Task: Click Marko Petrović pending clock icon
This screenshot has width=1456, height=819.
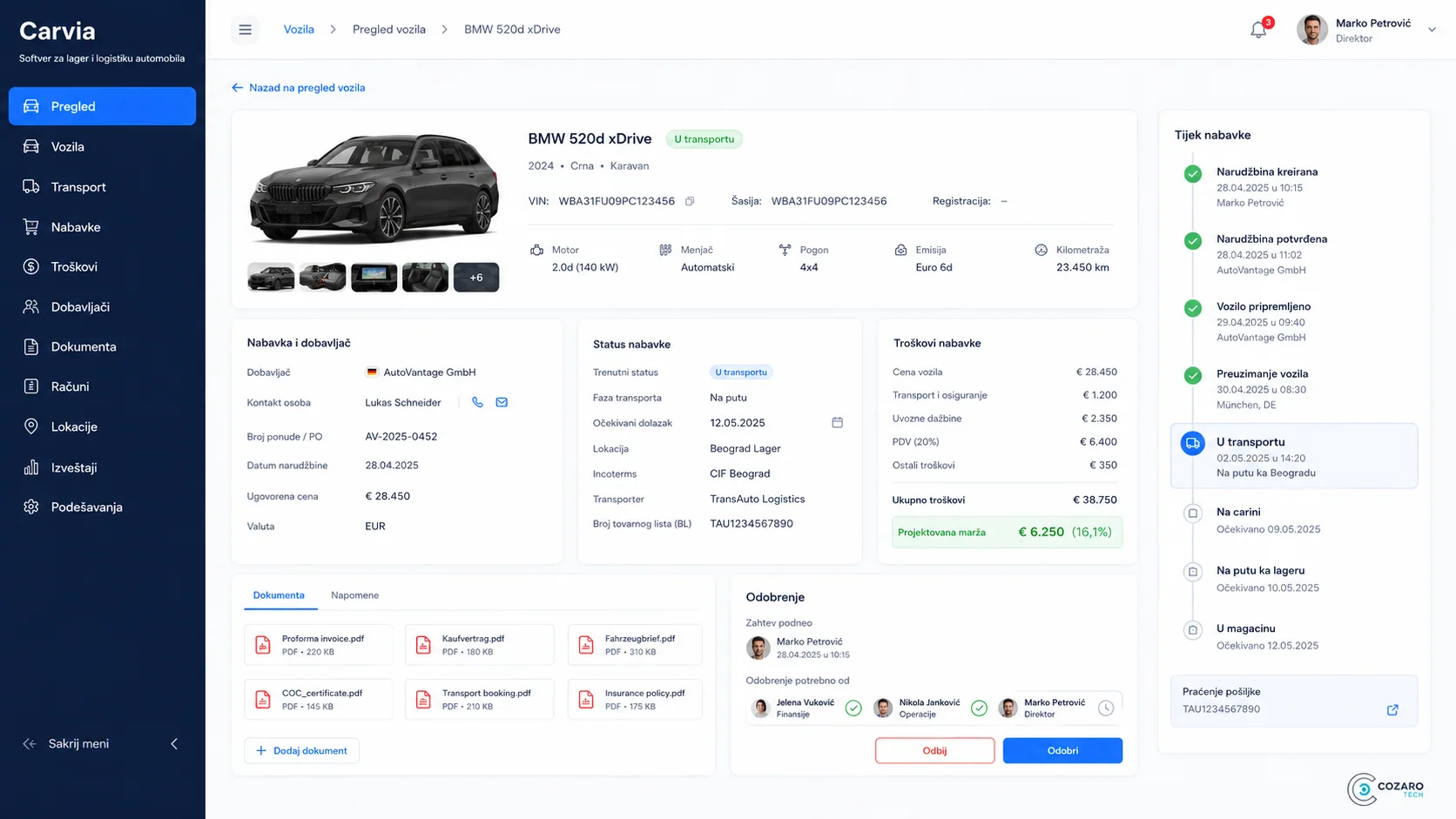Action: tap(1106, 708)
